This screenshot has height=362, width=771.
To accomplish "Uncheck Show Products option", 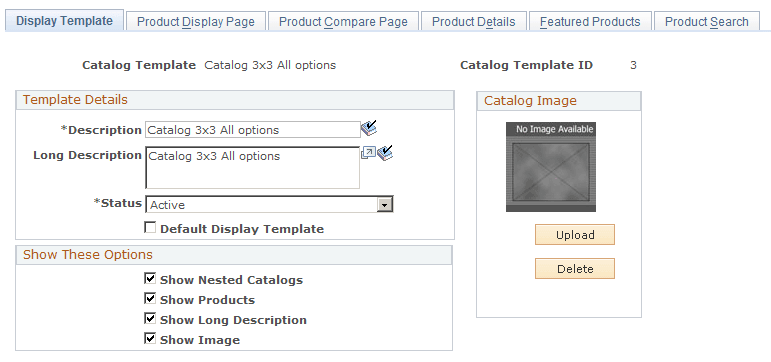I will coord(150,299).
